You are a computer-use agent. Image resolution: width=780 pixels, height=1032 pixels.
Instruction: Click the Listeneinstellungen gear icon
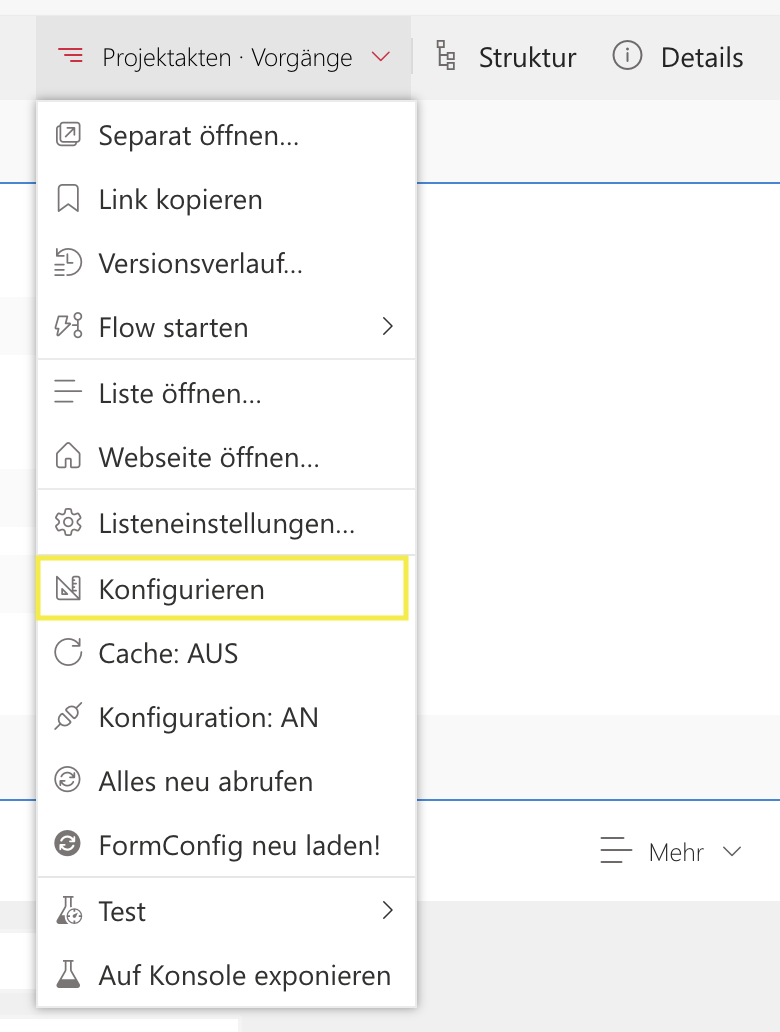[68, 522]
